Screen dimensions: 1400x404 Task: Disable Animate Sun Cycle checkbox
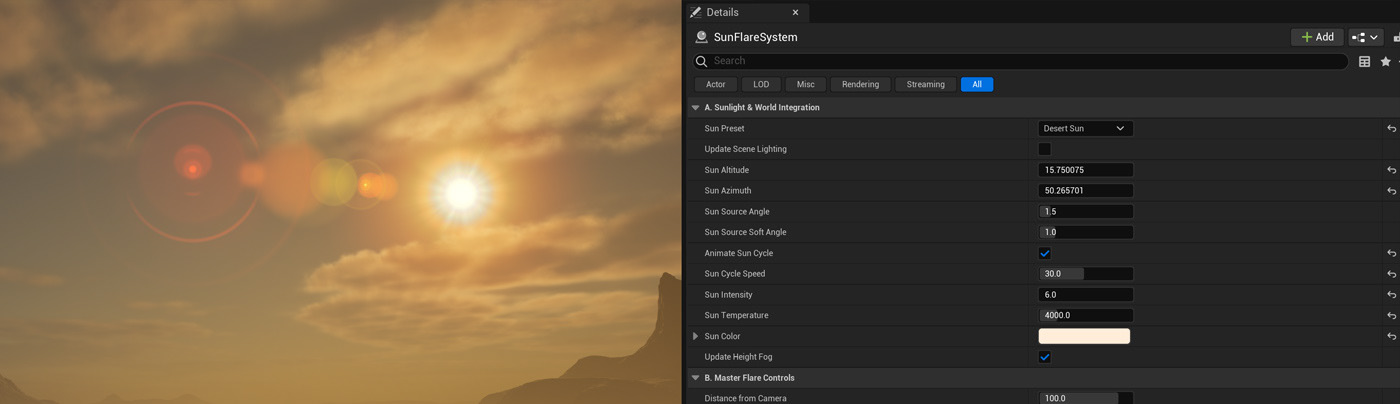(1044, 253)
